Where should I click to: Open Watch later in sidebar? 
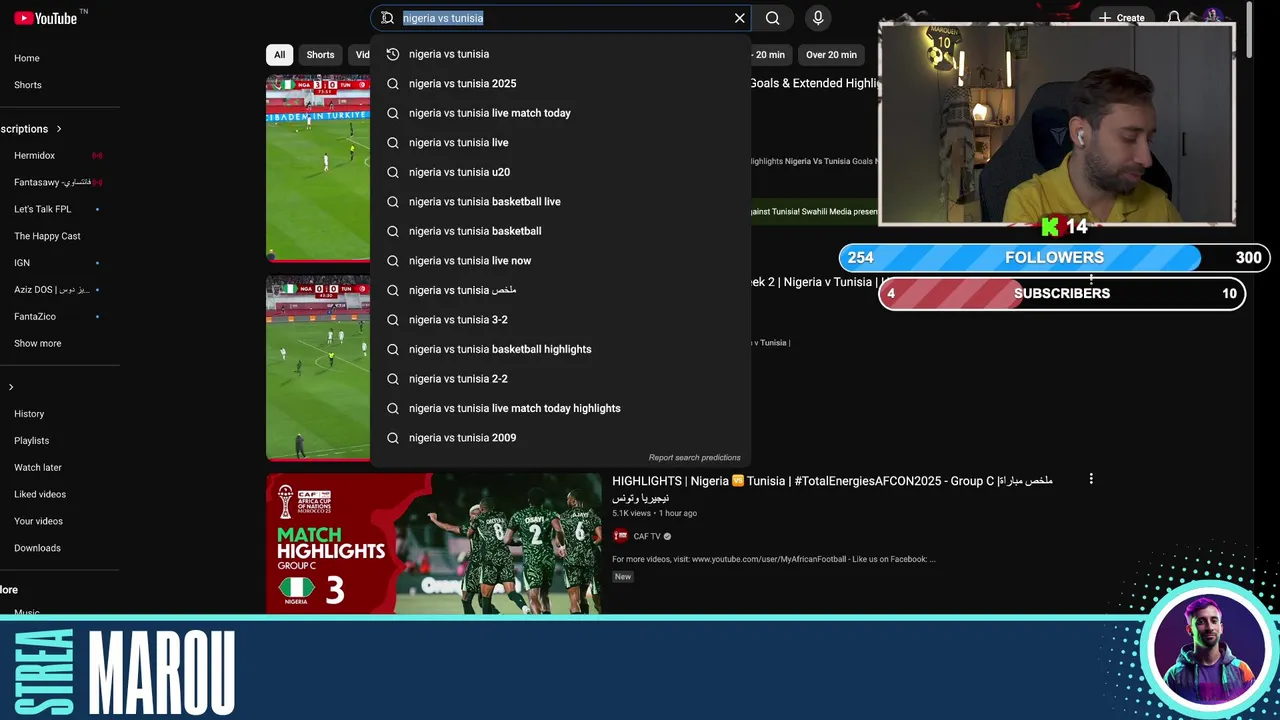pos(38,468)
